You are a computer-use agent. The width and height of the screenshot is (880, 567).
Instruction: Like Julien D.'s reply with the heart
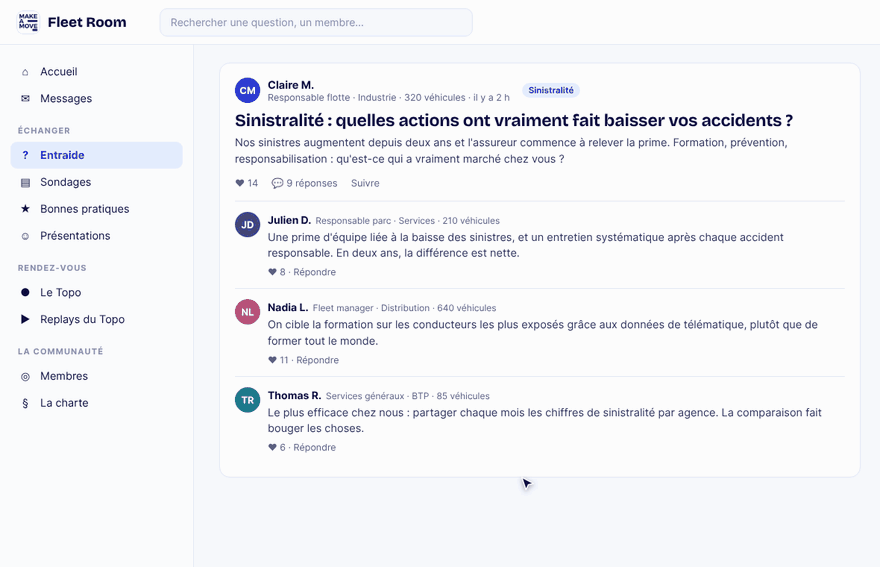coord(272,272)
